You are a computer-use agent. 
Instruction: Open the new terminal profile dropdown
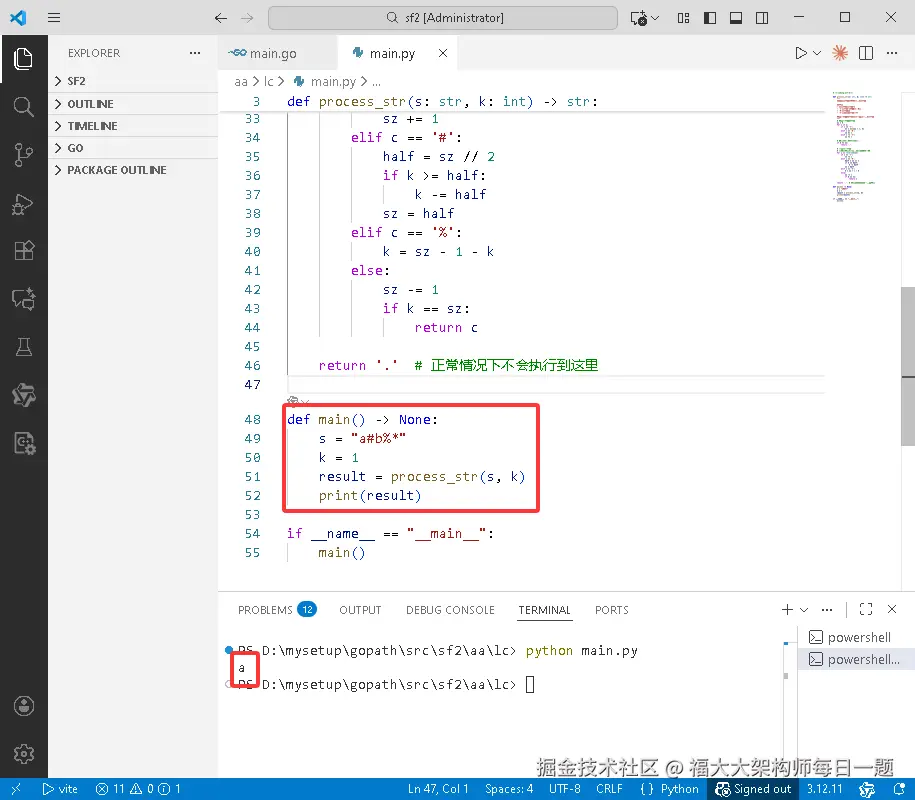804,609
